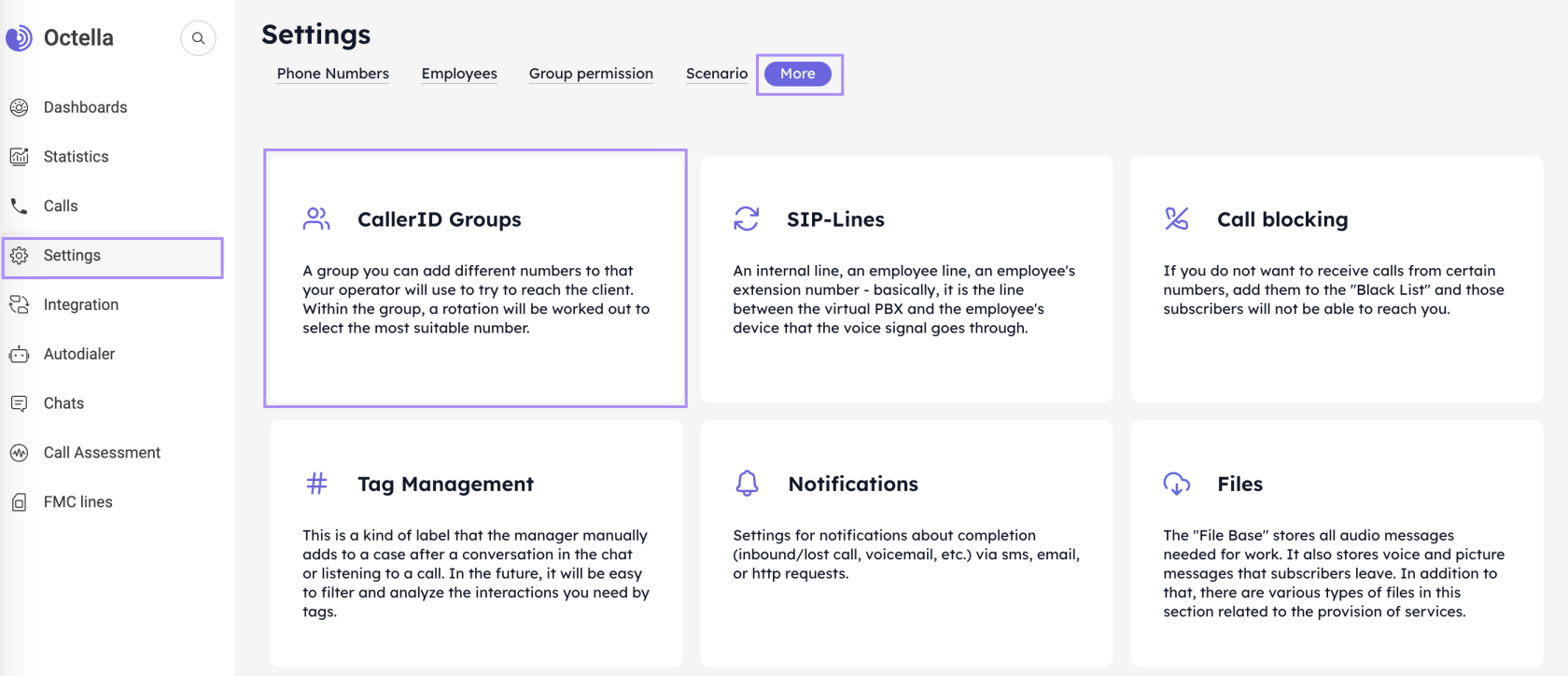Select the Group permission tab
This screenshot has height=676, width=1568.
click(591, 74)
